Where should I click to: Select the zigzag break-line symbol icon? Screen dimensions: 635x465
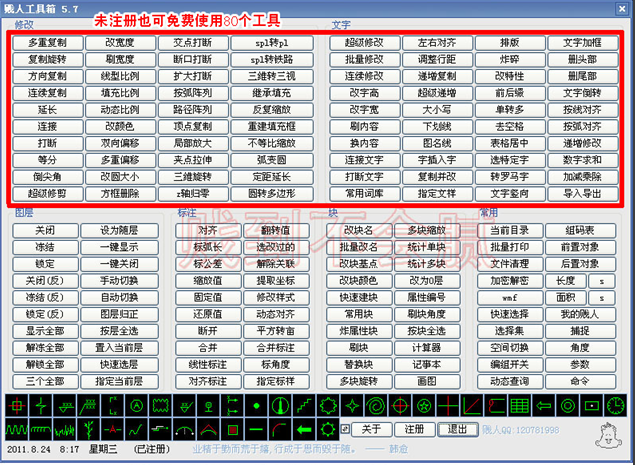click(40, 405)
